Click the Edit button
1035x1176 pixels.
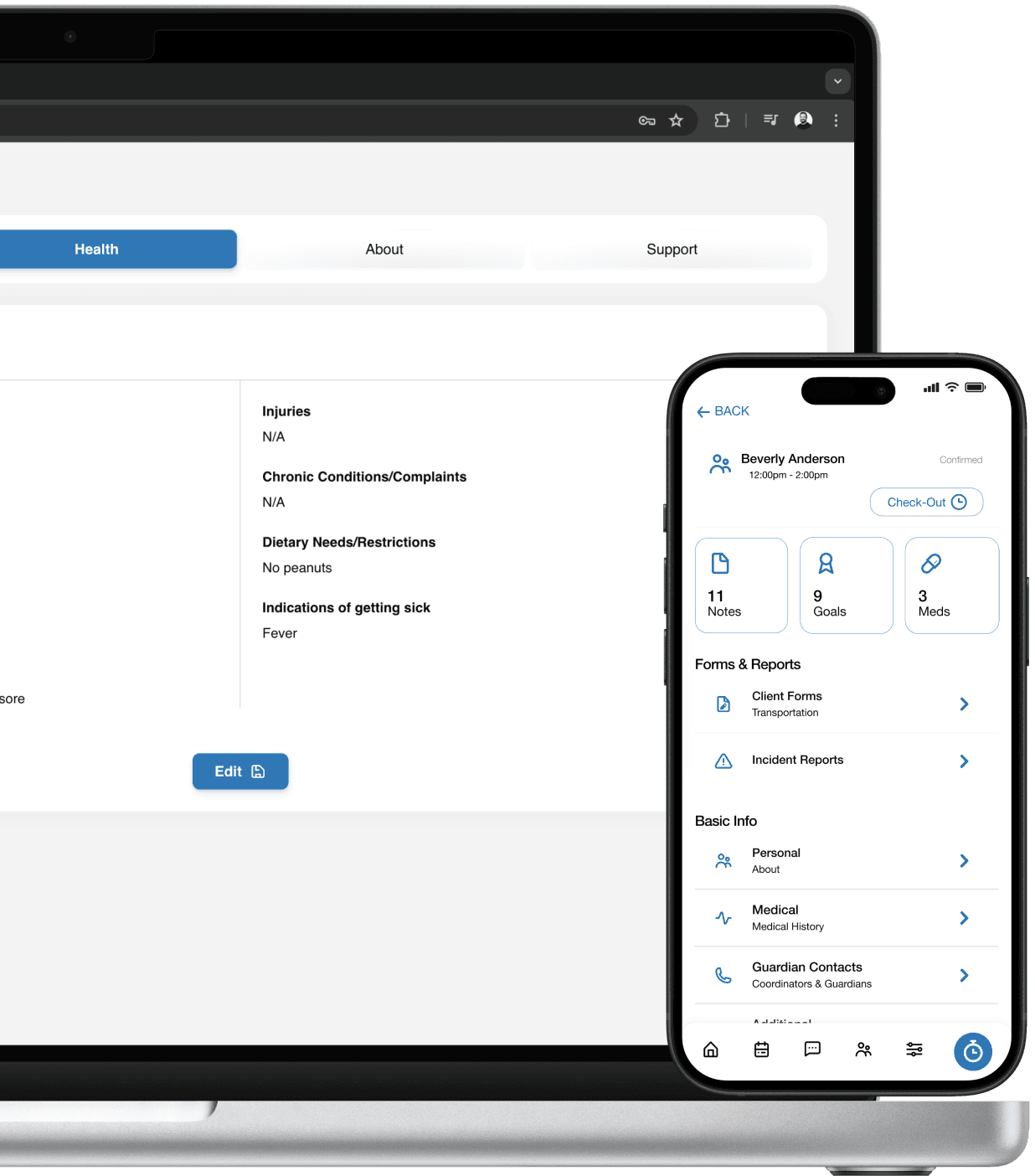click(240, 771)
